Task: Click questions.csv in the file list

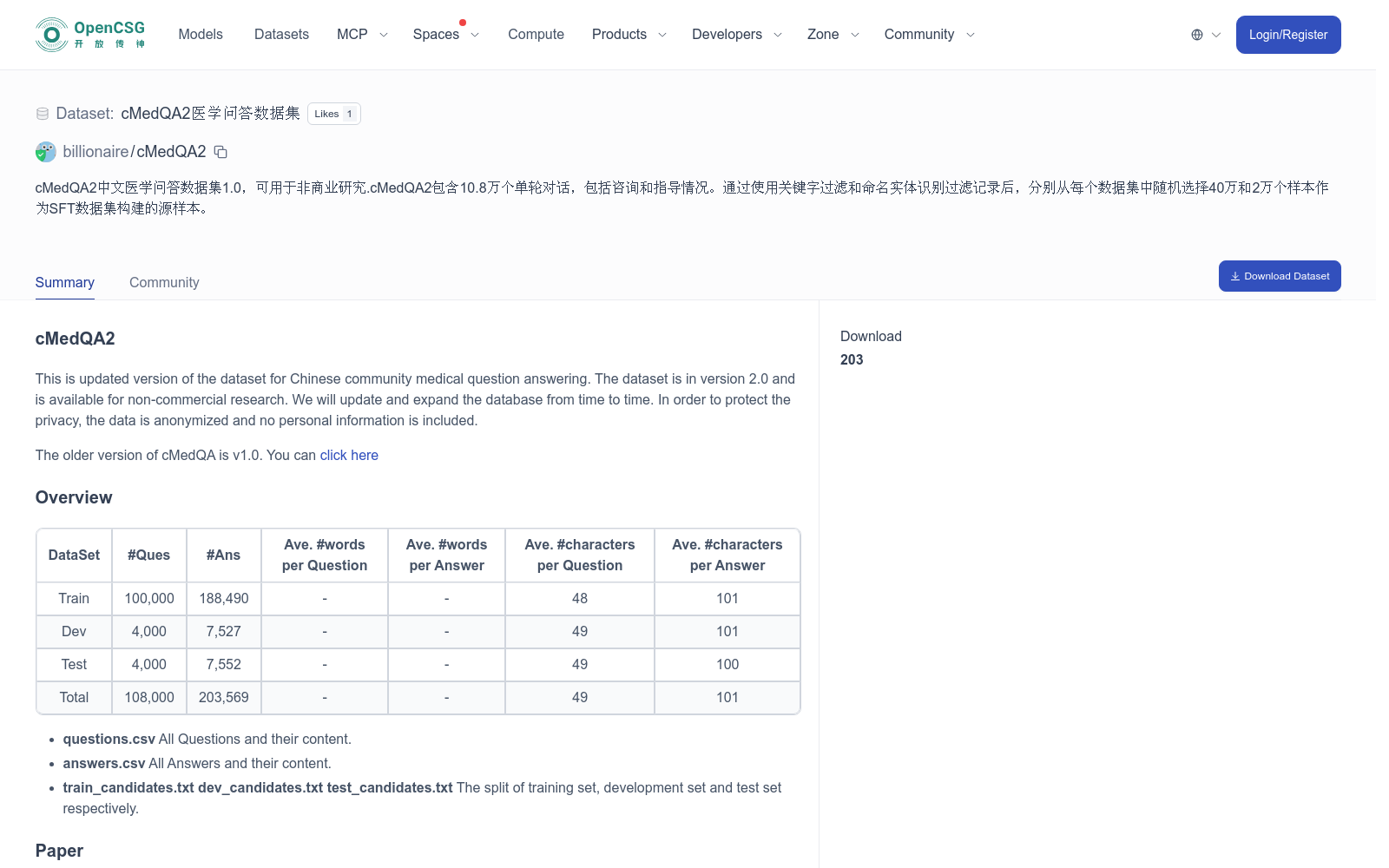Action: pos(109,740)
